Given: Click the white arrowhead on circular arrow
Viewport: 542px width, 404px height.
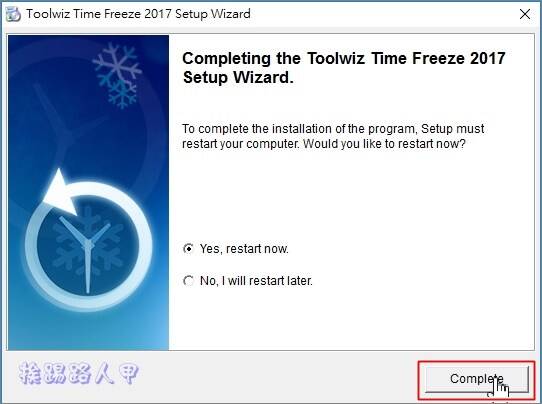Looking at the screenshot, I should click(x=61, y=193).
